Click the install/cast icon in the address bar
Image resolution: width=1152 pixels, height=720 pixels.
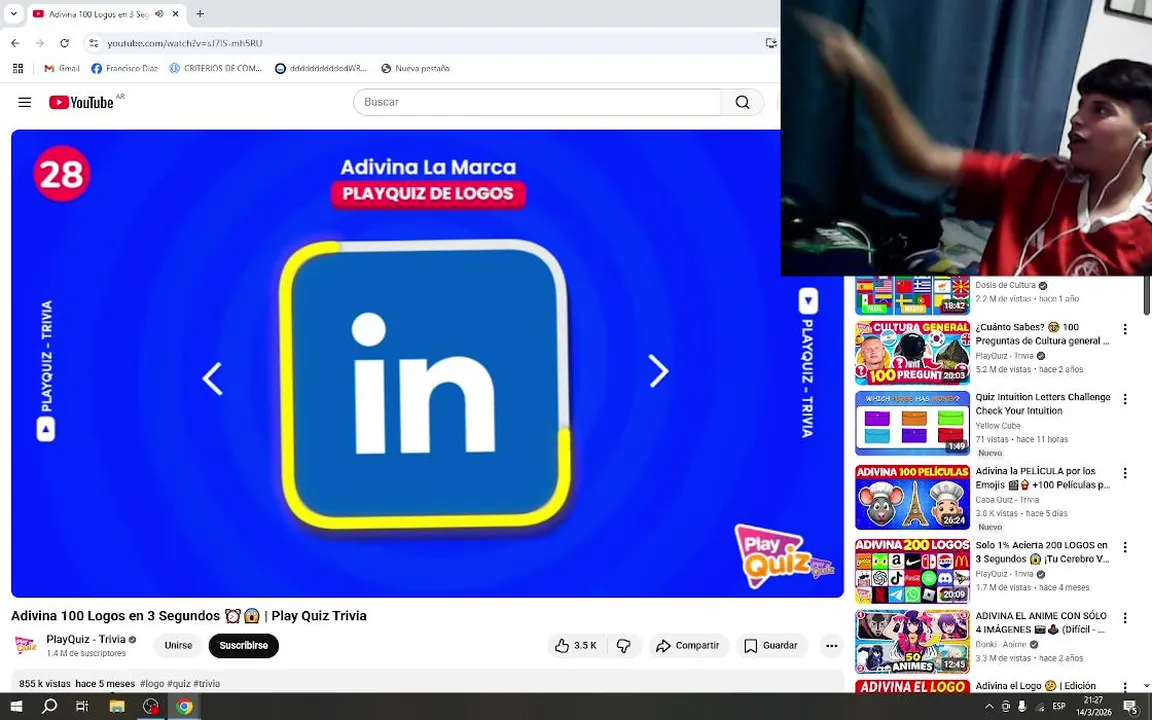click(771, 43)
